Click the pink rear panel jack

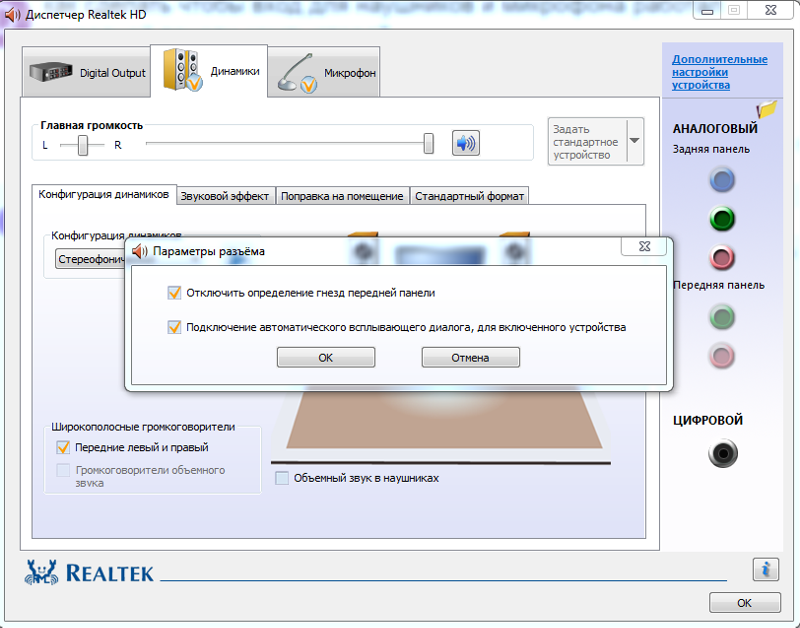pyautogui.click(x=721, y=258)
